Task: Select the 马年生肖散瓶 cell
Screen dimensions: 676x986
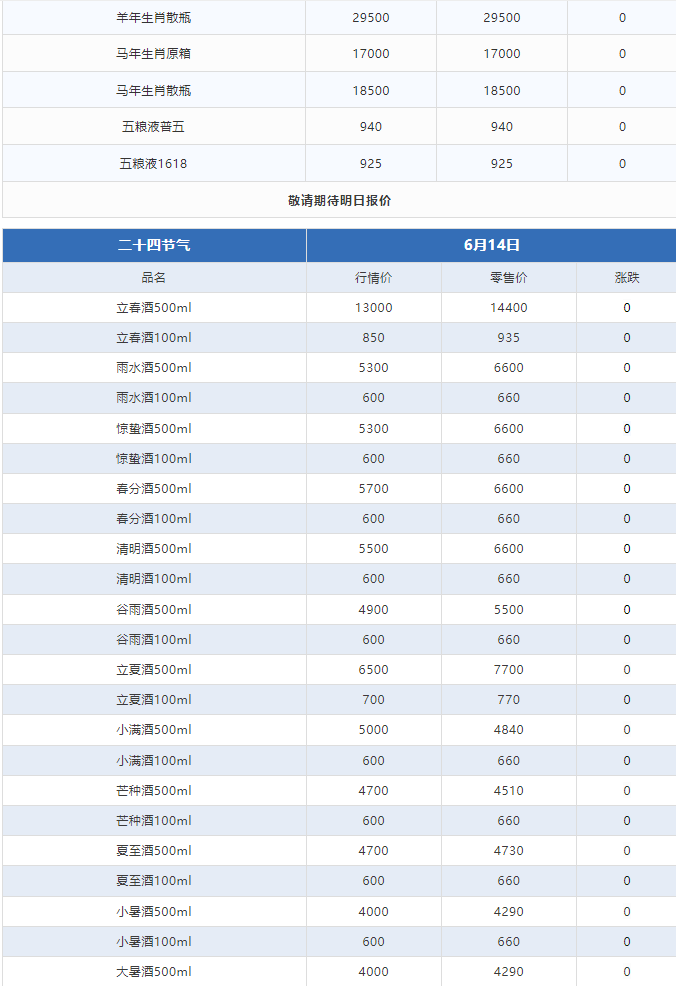Action: pyautogui.click(x=153, y=91)
